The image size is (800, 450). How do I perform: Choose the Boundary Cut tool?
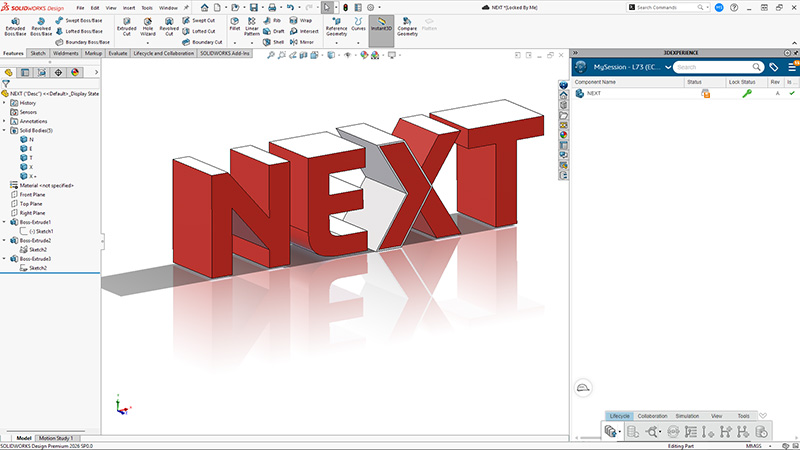[202, 42]
